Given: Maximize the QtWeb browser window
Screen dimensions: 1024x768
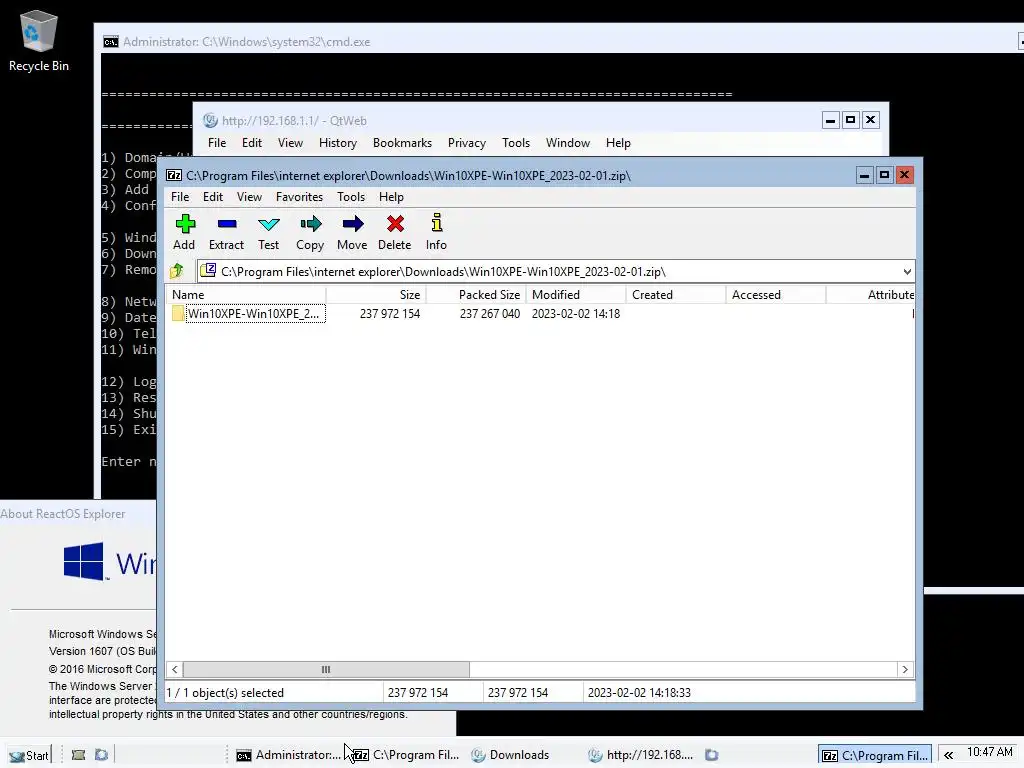Looking at the screenshot, I should 850,120.
